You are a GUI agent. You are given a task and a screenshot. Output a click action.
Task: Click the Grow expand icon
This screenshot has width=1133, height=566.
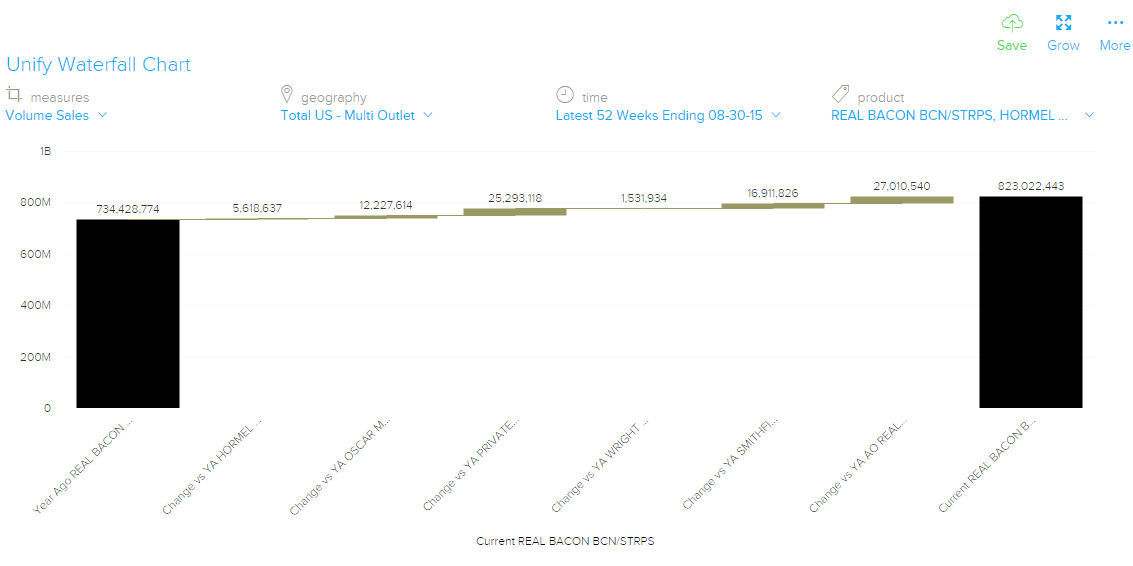pyautogui.click(x=1063, y=23)
